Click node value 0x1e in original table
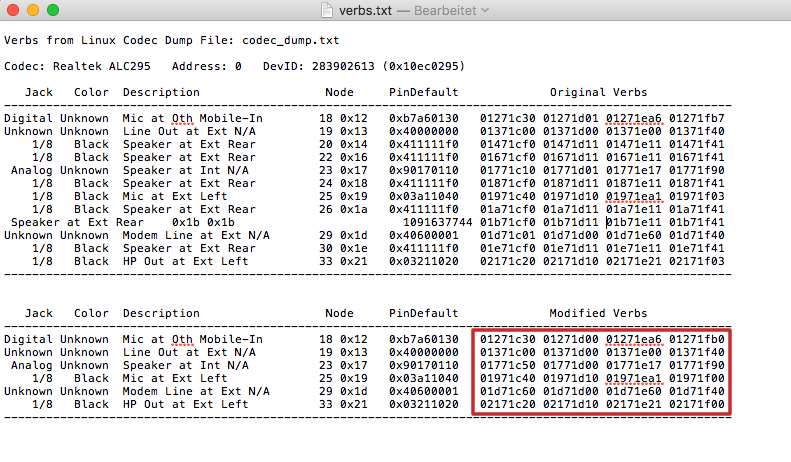Screen dimensions: 791x462 [354, 248]
